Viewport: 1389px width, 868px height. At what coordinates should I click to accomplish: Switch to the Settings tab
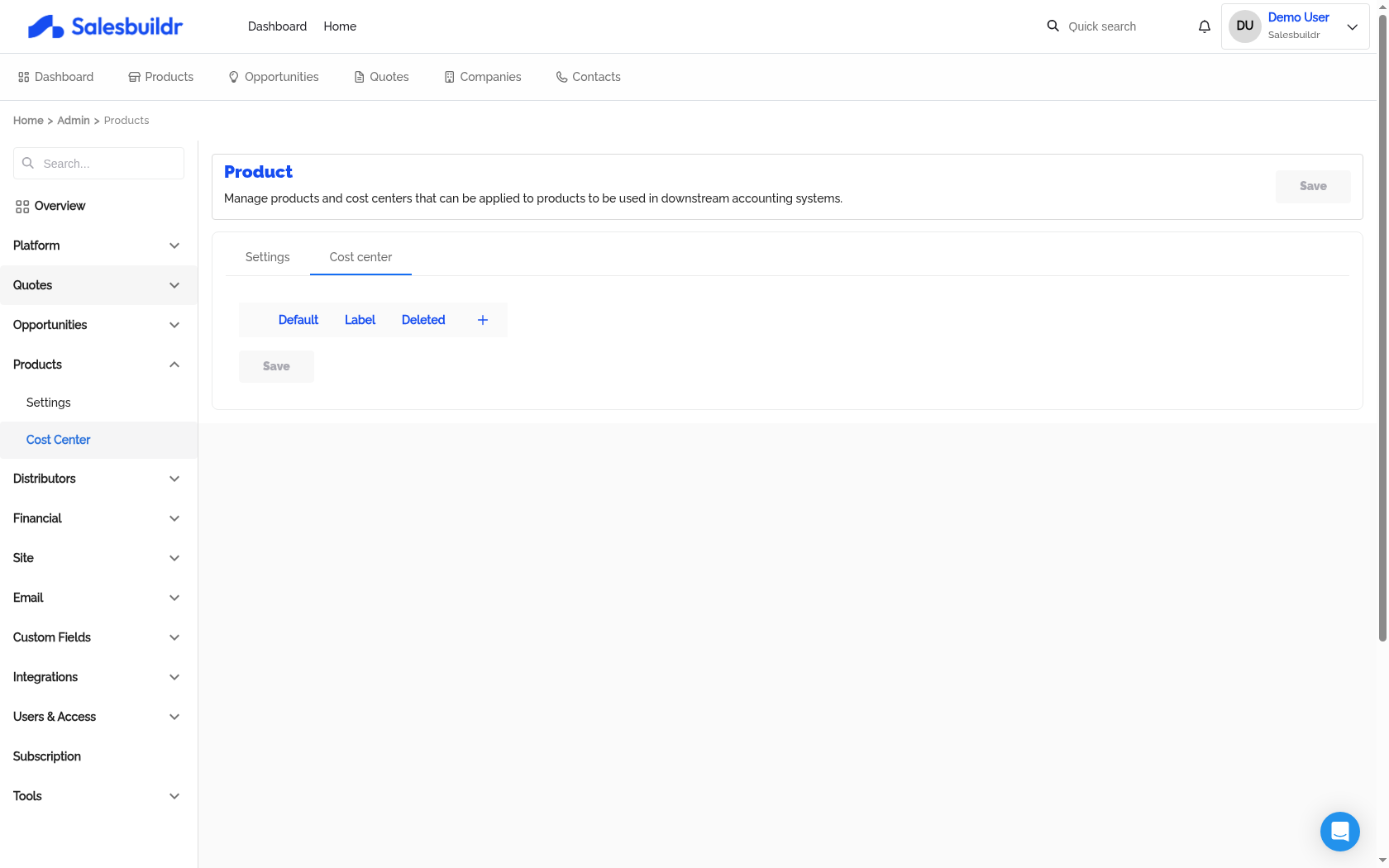tap(267, 257)
